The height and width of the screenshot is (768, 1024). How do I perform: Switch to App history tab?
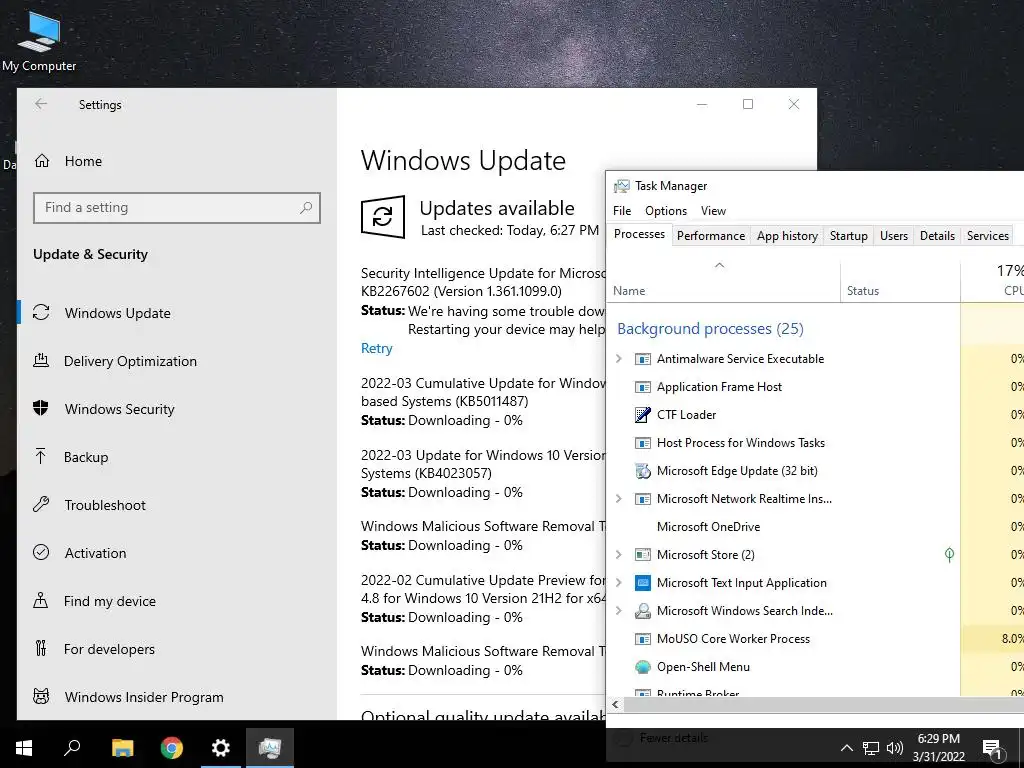click(787, 236)
